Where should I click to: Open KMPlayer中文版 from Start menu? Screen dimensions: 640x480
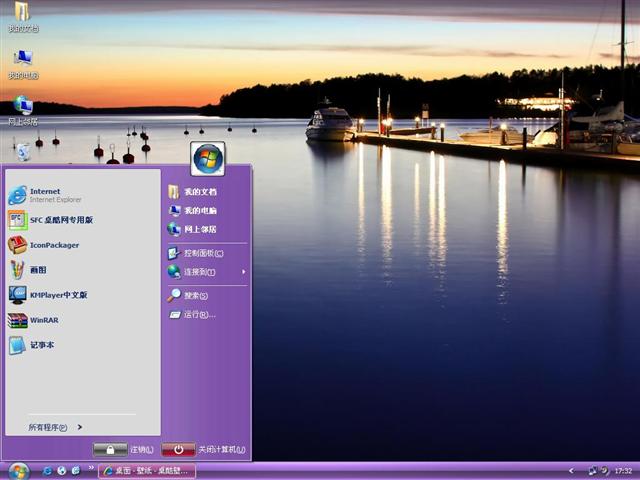coord(57,295)
